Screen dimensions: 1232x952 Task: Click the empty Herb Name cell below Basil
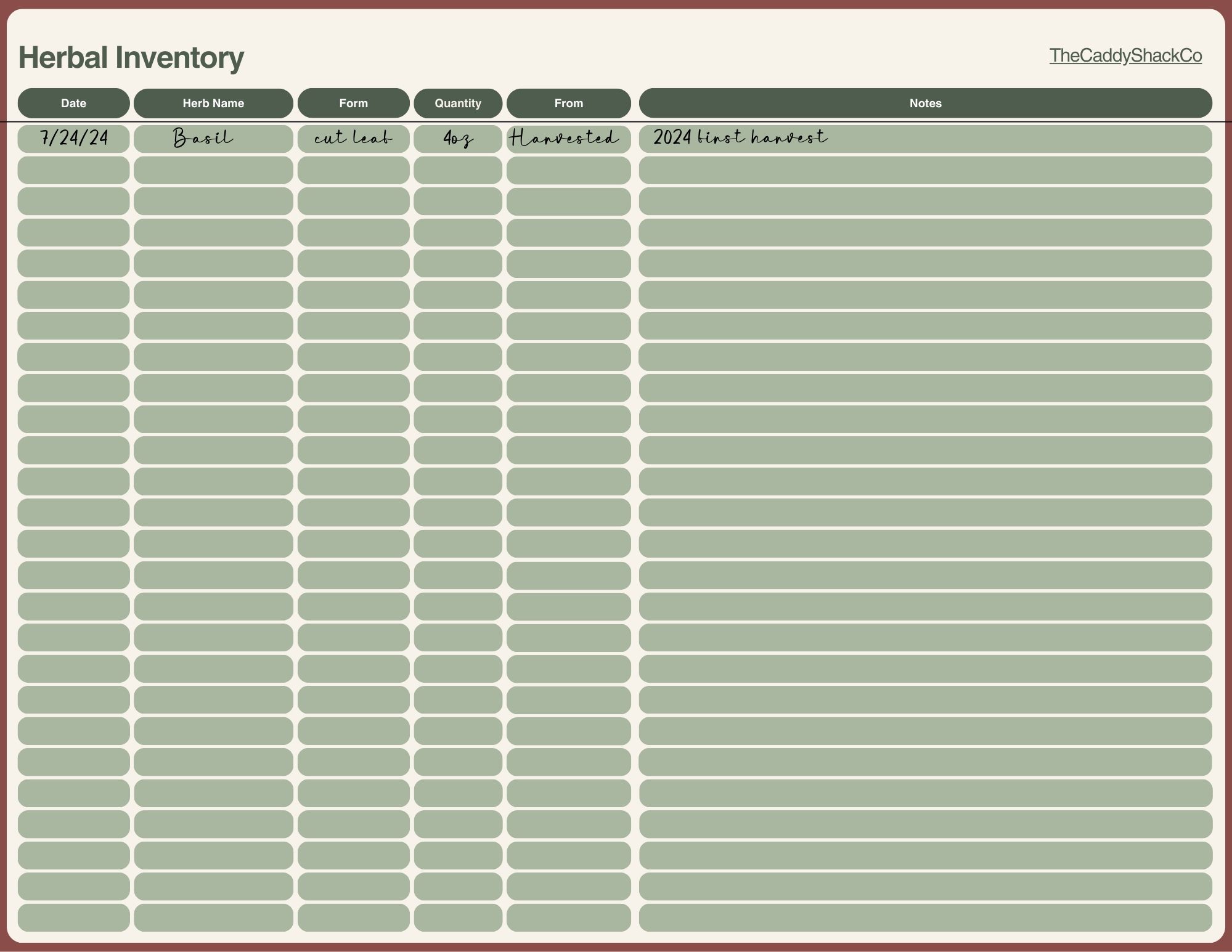213,170
